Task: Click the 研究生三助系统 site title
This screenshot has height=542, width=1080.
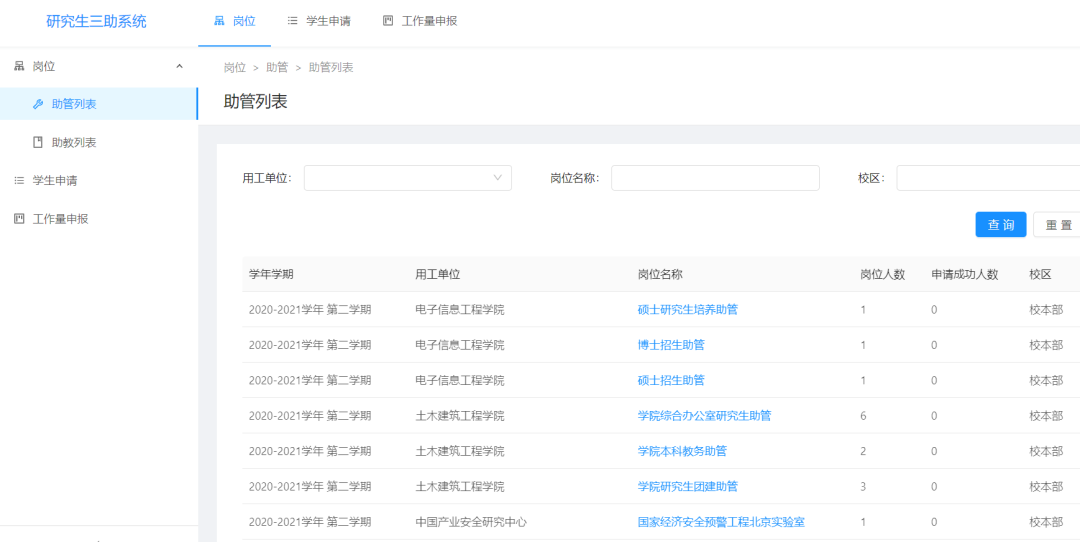Action: click(x=96, y=21)
